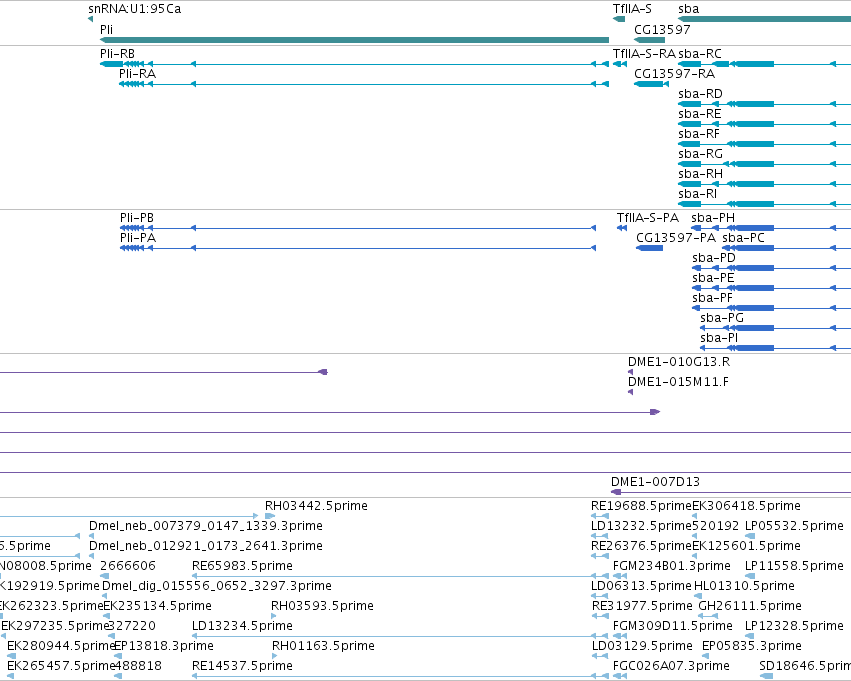
Task: Click the LD13232.5prime EST label
Action: (642, 526)
